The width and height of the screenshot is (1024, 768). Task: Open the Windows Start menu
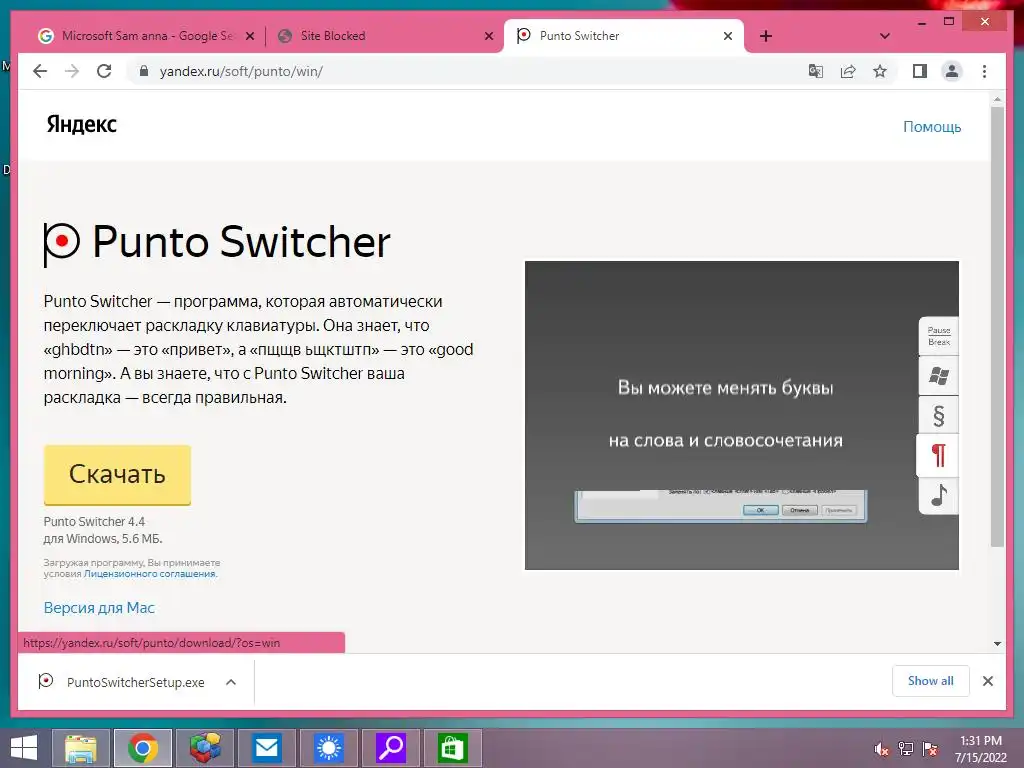[x=24, y=748]
